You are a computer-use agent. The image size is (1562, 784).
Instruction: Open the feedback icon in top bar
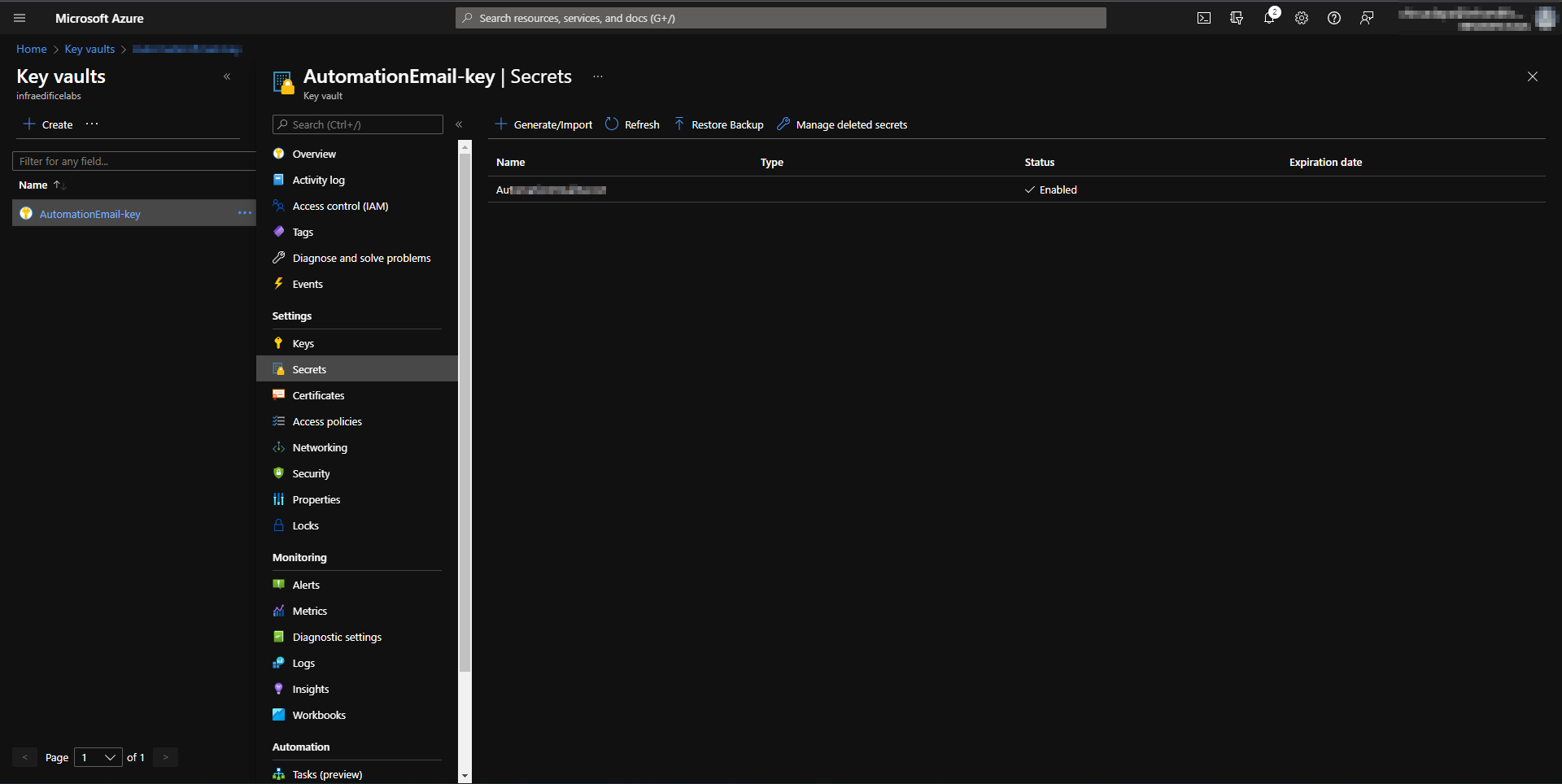pyautogui.click(x=1367, y=18)
